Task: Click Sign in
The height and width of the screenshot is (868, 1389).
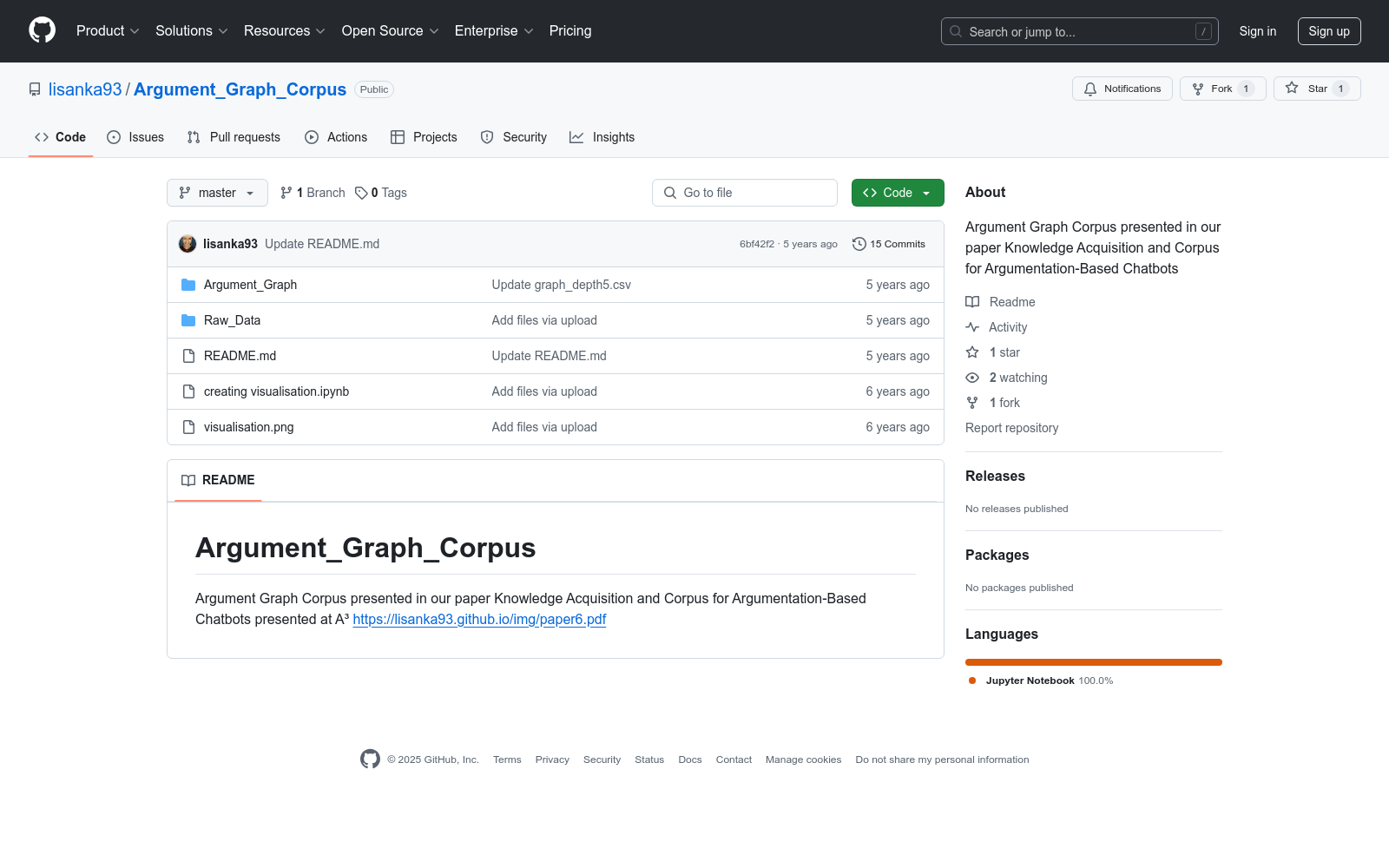Action: pyautogui.click(x=1258, y=31)
